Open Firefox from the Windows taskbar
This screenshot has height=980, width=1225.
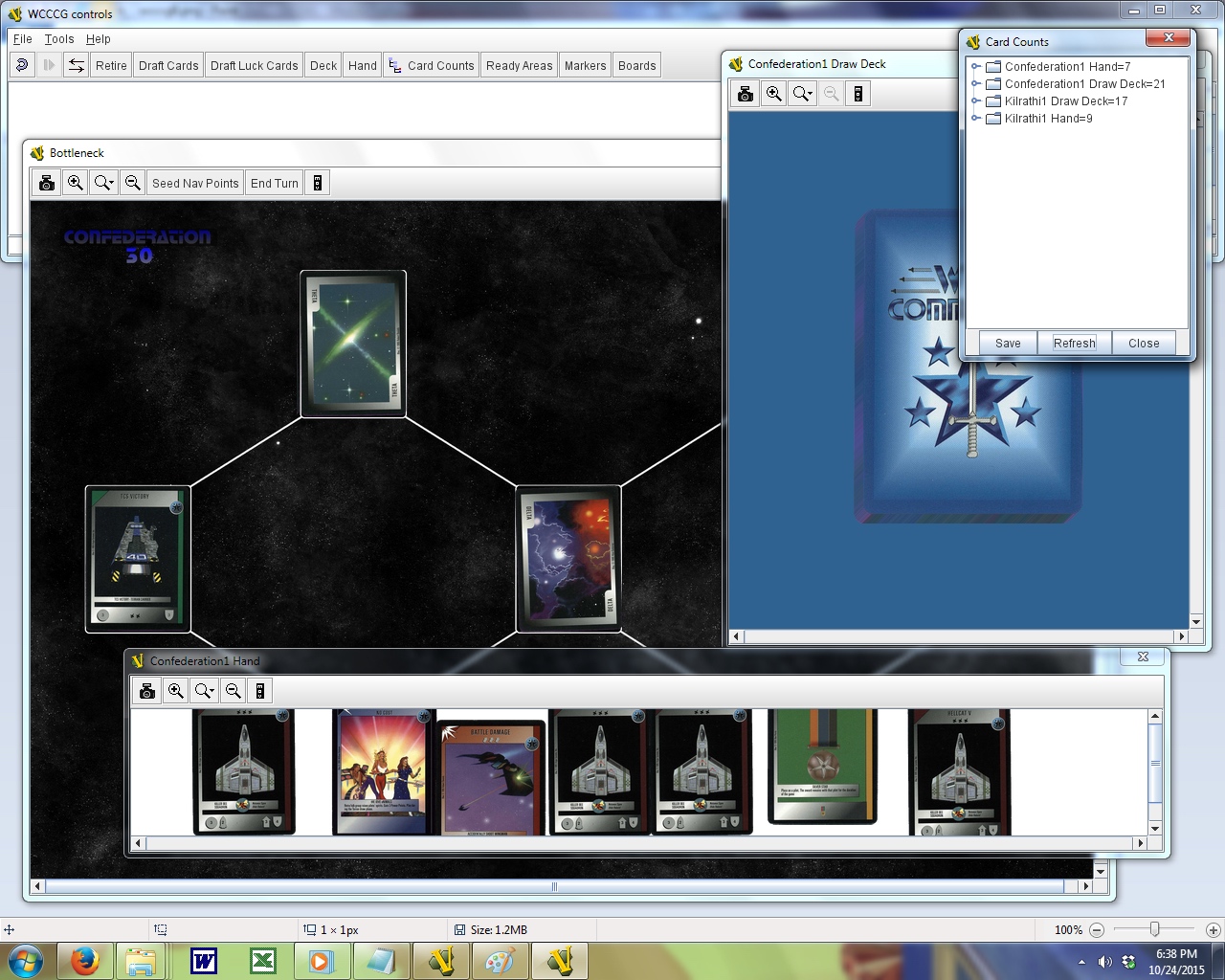coord(84,960)
